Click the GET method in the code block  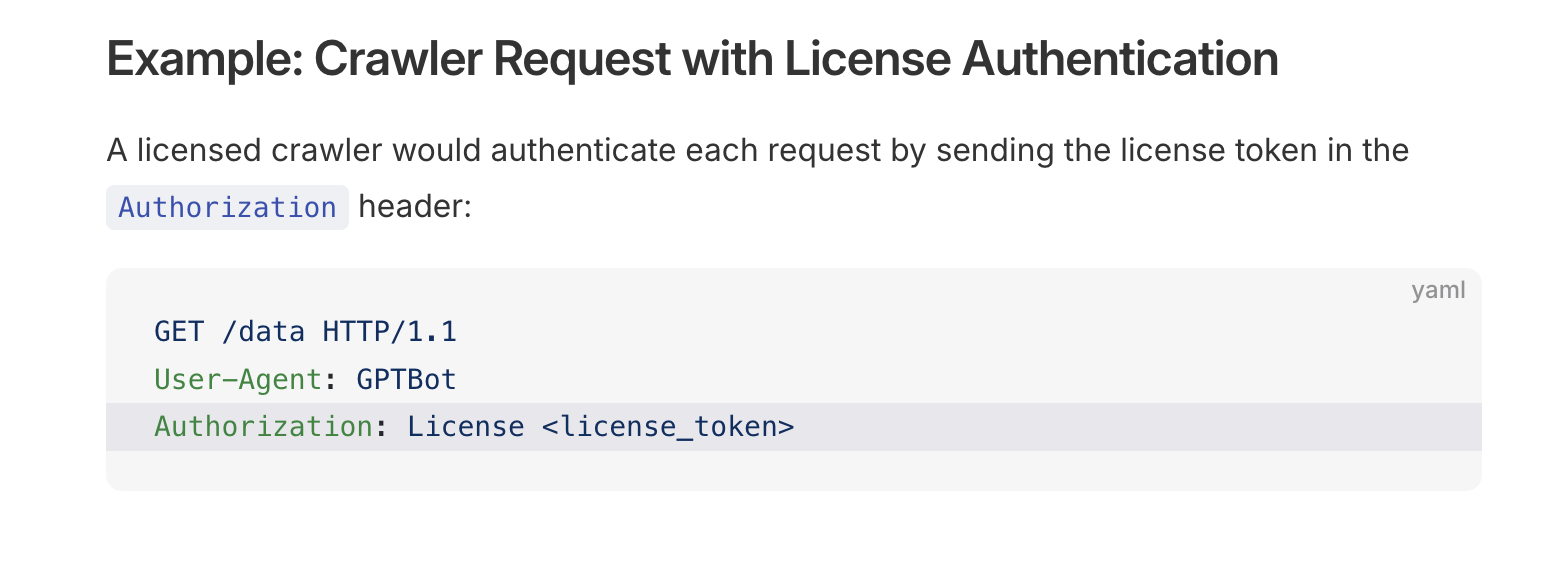[x=179, y=331]
